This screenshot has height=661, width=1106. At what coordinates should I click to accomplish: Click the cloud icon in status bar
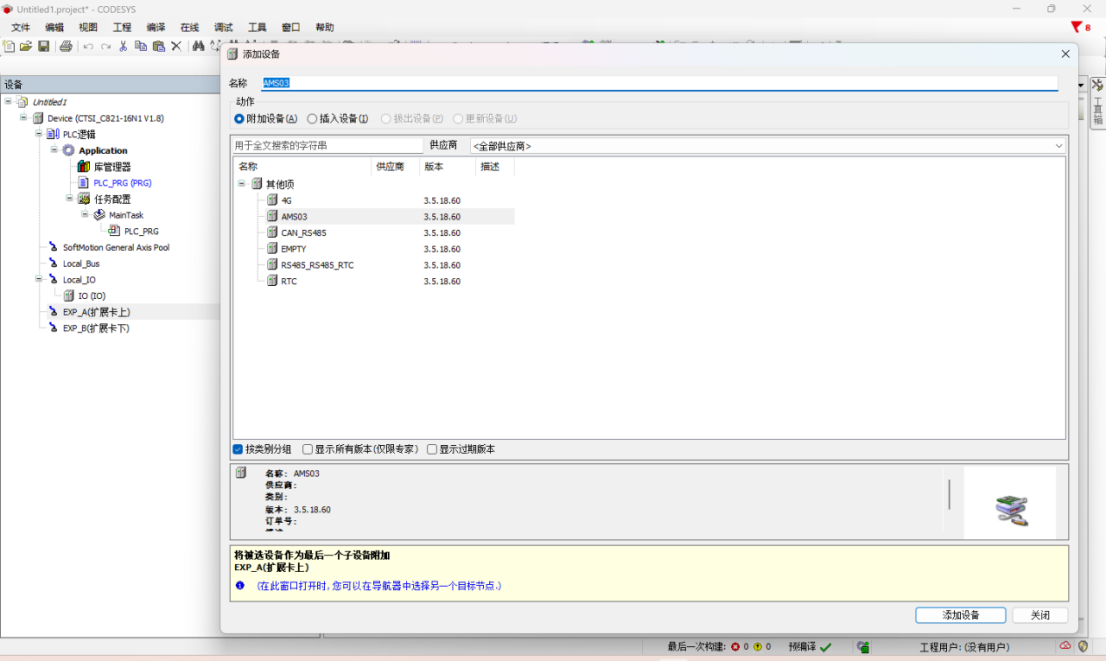1065,645
